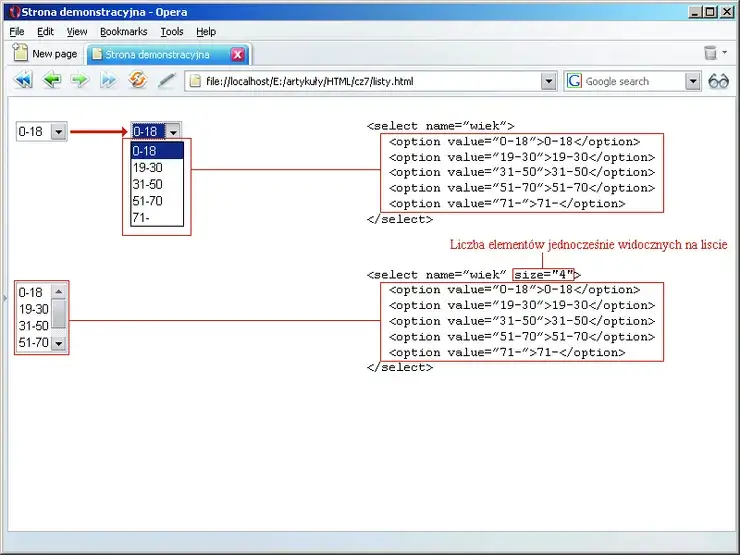
Task: Open the File menu
Action: pyautogui.click(x=17, y=32)
